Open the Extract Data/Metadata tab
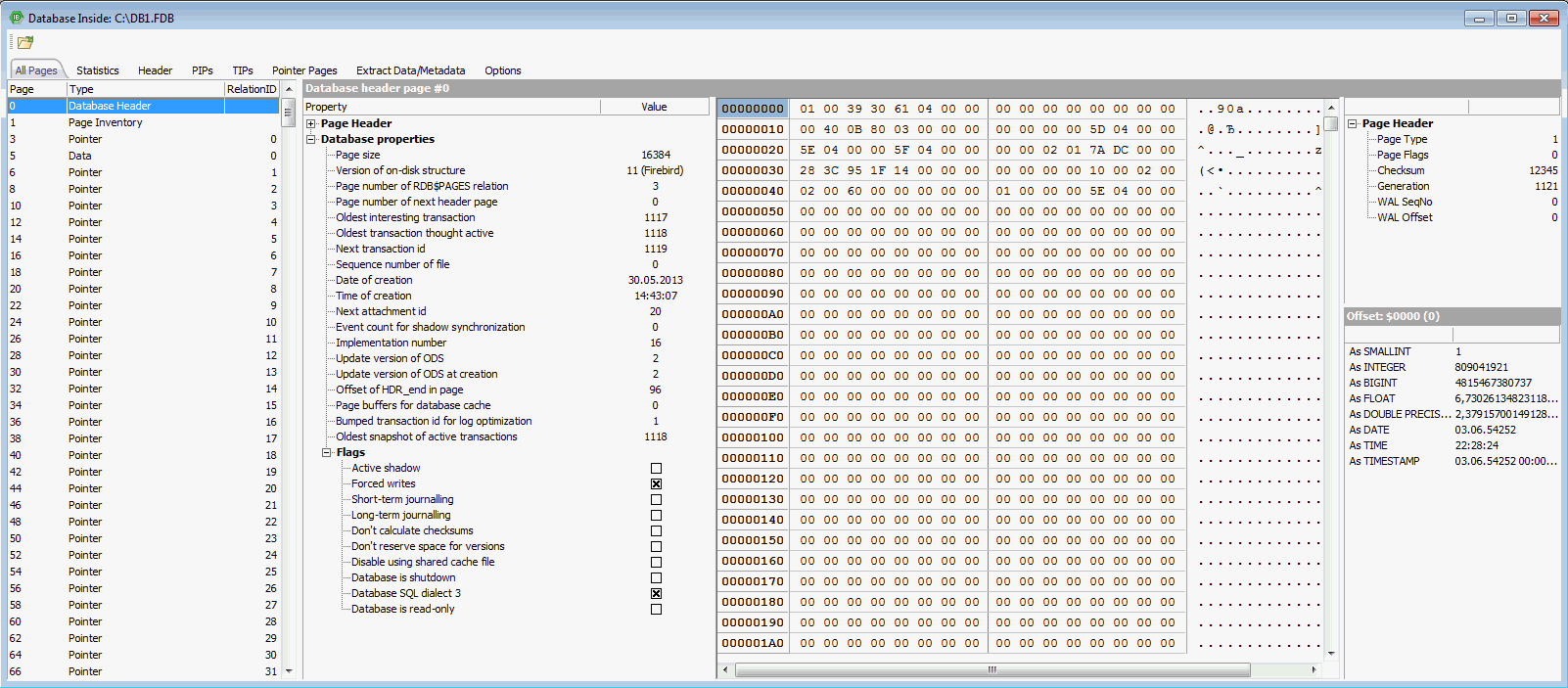The width and height of the screenshot is (1568, 688). [411, 70]
